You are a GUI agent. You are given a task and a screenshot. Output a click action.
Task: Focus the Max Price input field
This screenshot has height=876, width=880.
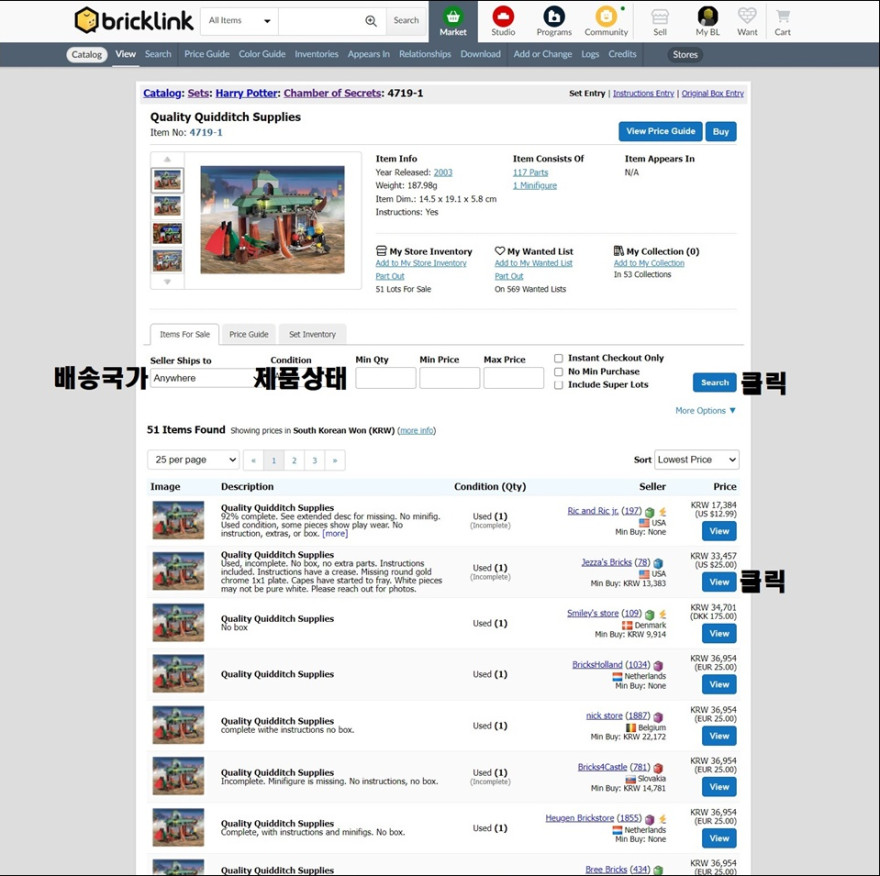[514, 378]
